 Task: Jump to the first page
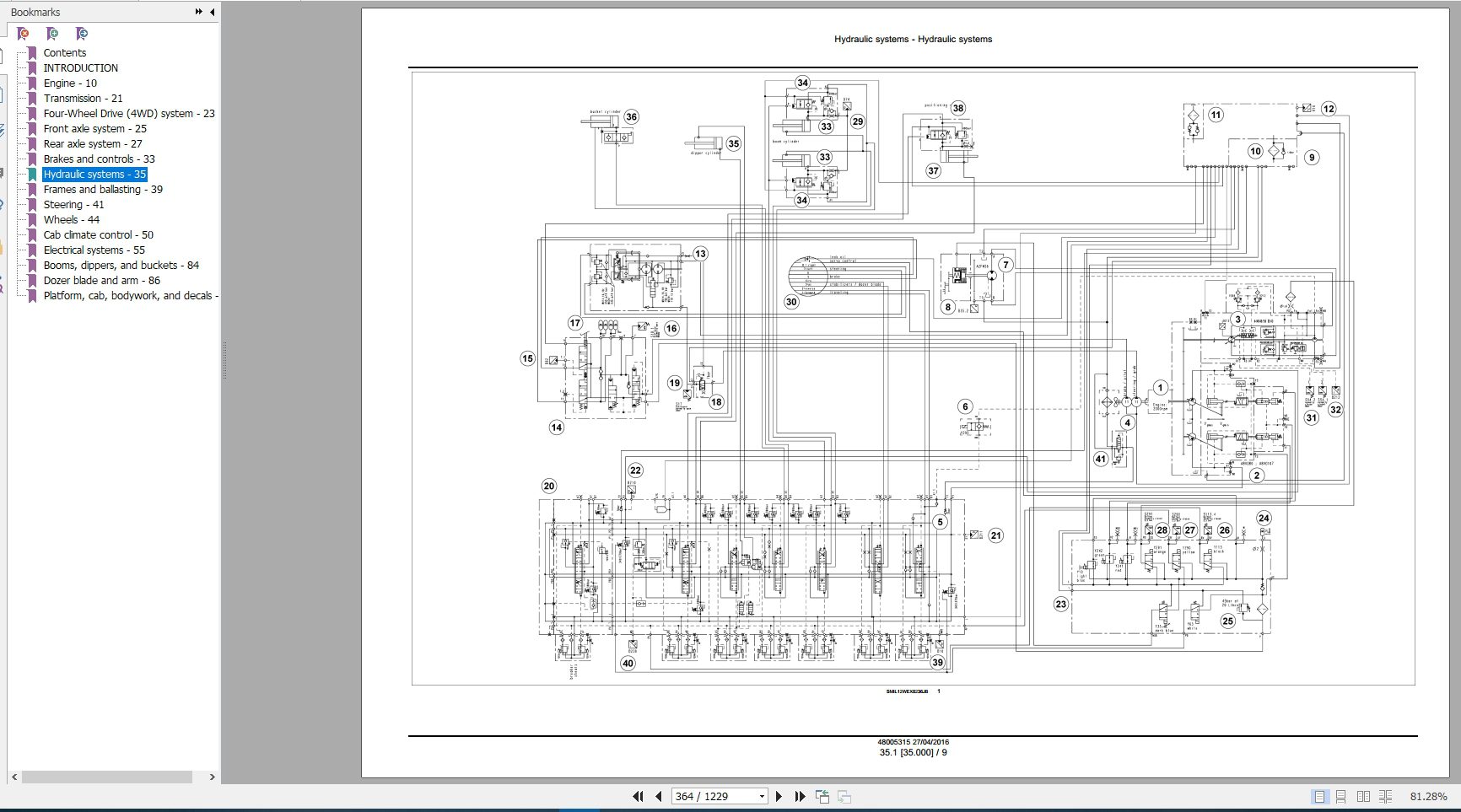click(639, 796)
